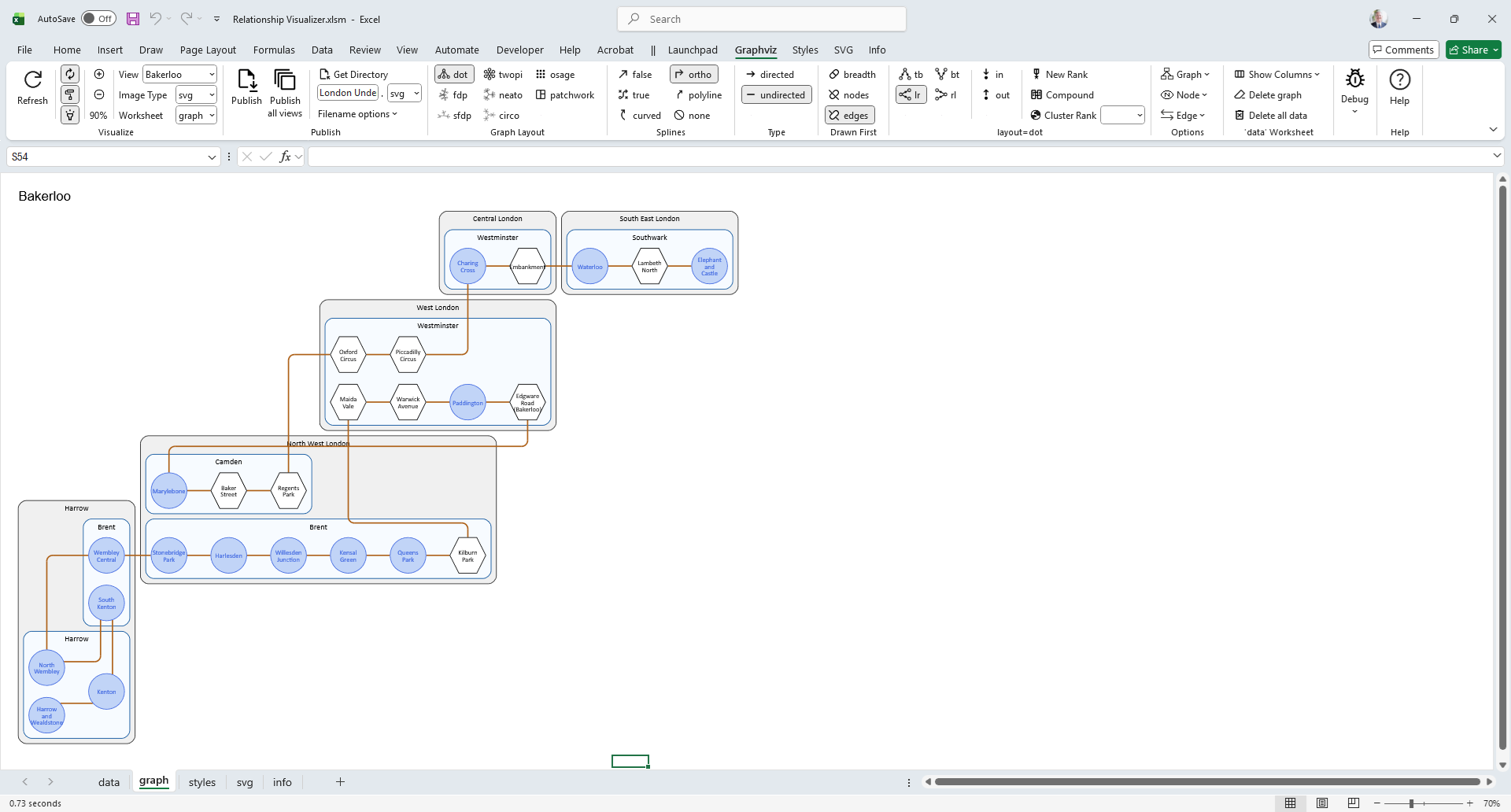This screenshot has height=812, width=1511.
Task: Click the Delete graph eraser icon
Action: tap(1239, 95)
